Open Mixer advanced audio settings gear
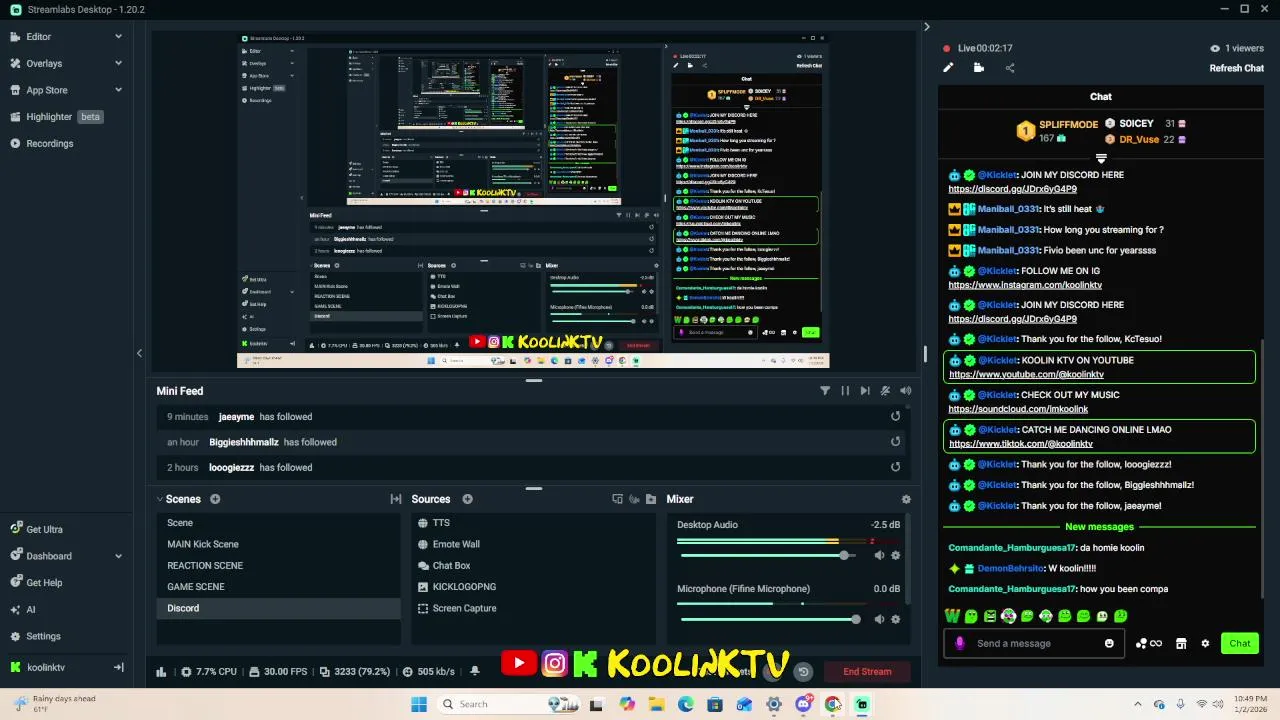Image resolution: width=1280 pixels, height=720 pixels. pos(906,499)
